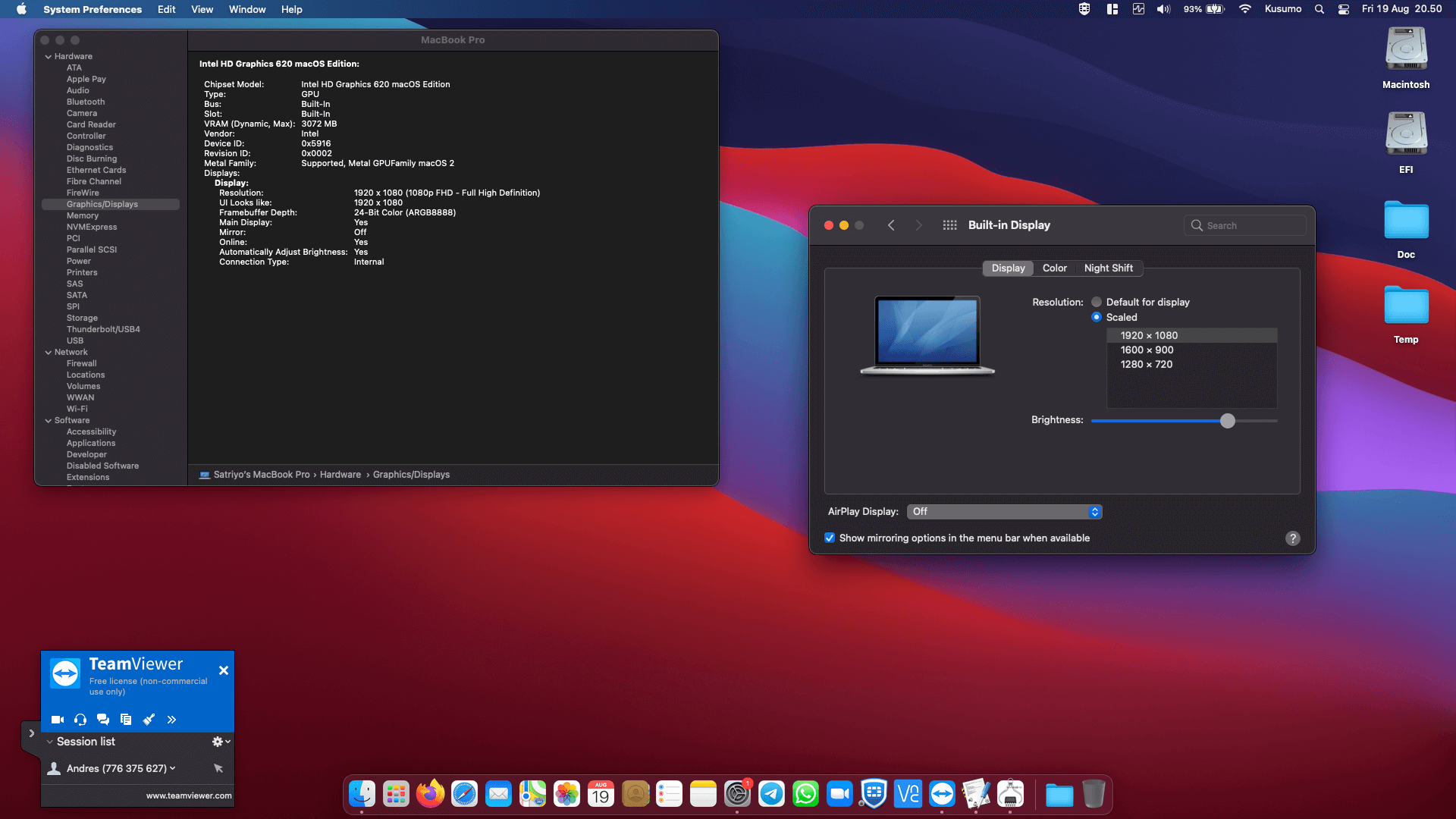1456x819 pixels.
Task: Launch Firefox from the Dock
Action: (430, 794)
